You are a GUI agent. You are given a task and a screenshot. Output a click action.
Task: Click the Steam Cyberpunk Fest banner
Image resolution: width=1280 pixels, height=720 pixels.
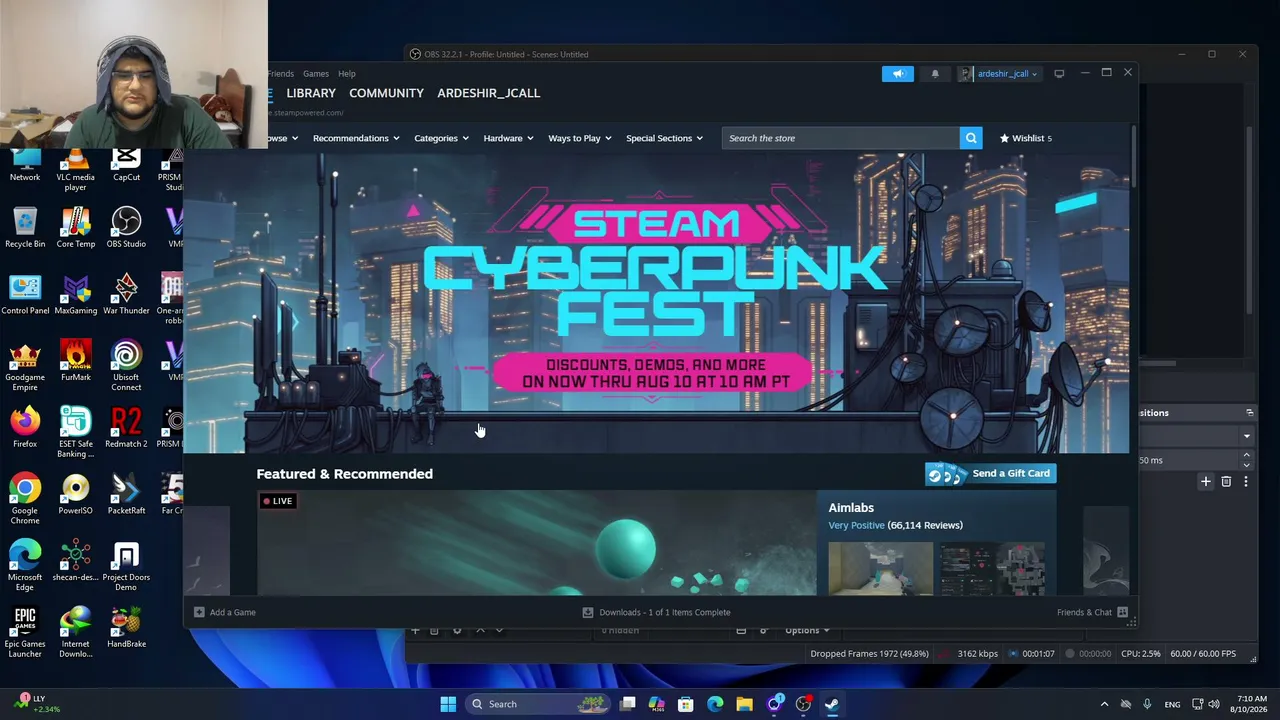656,302
